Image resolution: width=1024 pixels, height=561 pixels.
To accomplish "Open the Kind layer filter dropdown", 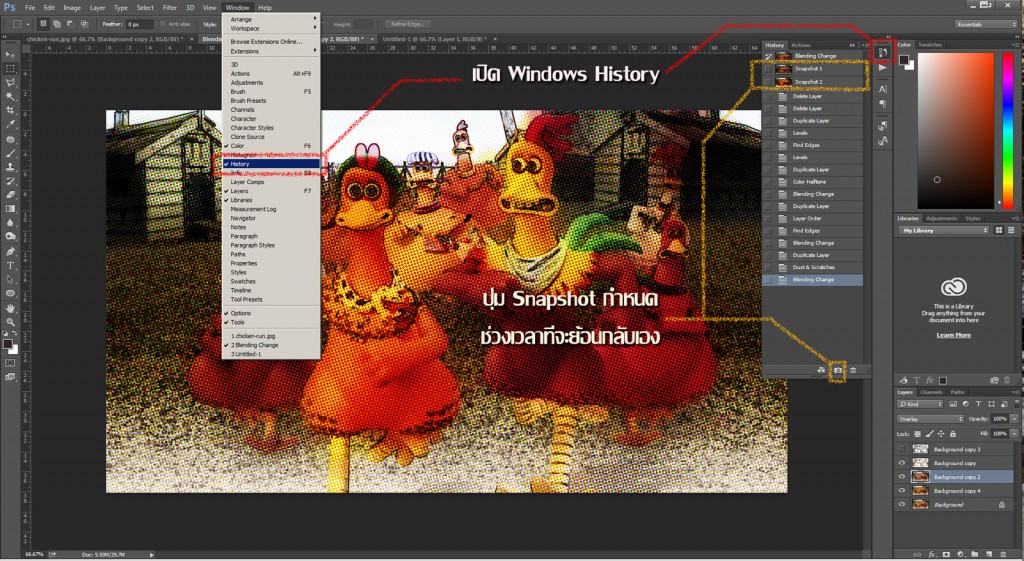I will [x=919, y=404].
